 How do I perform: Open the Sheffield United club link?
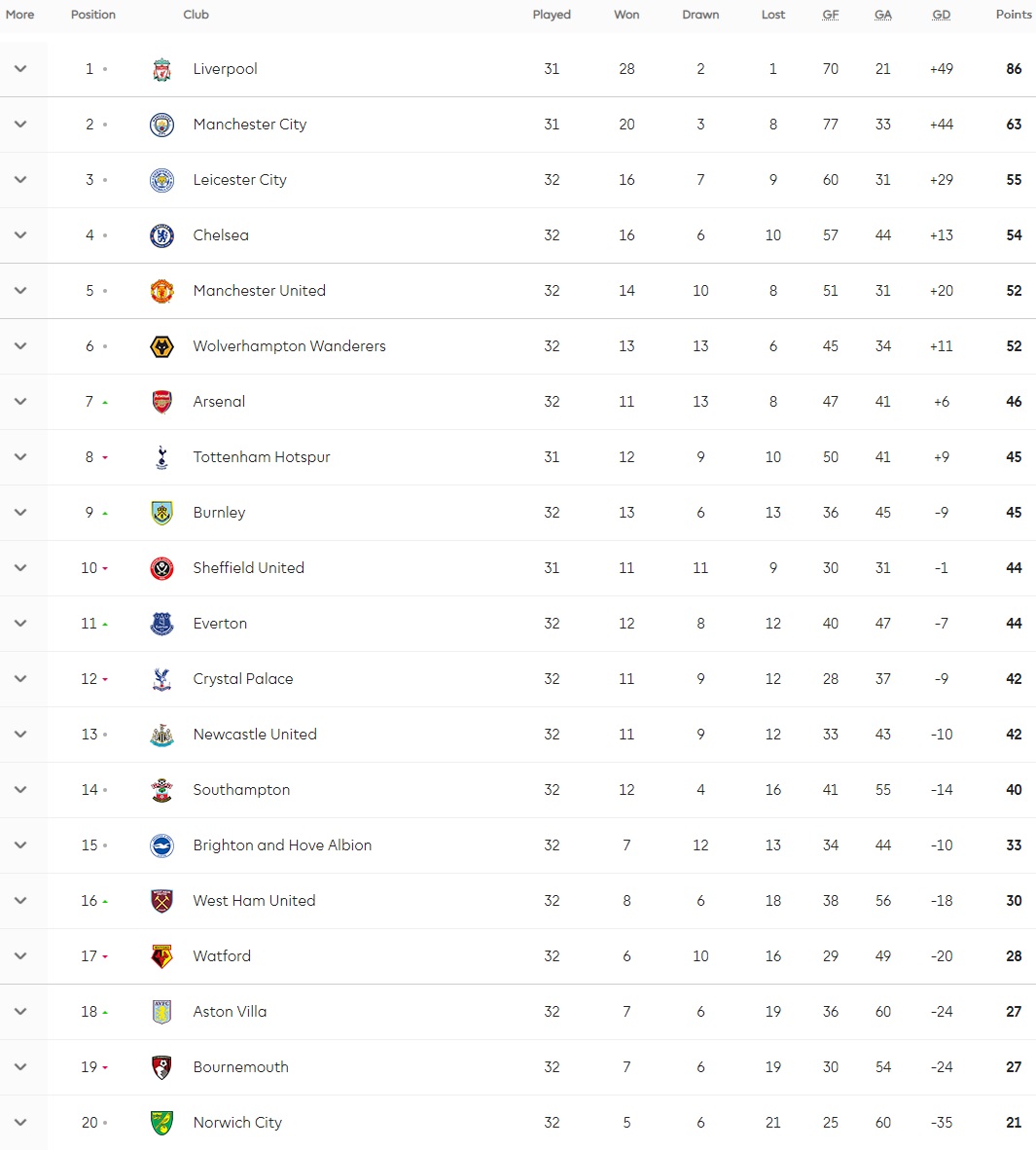coord(249,567)
